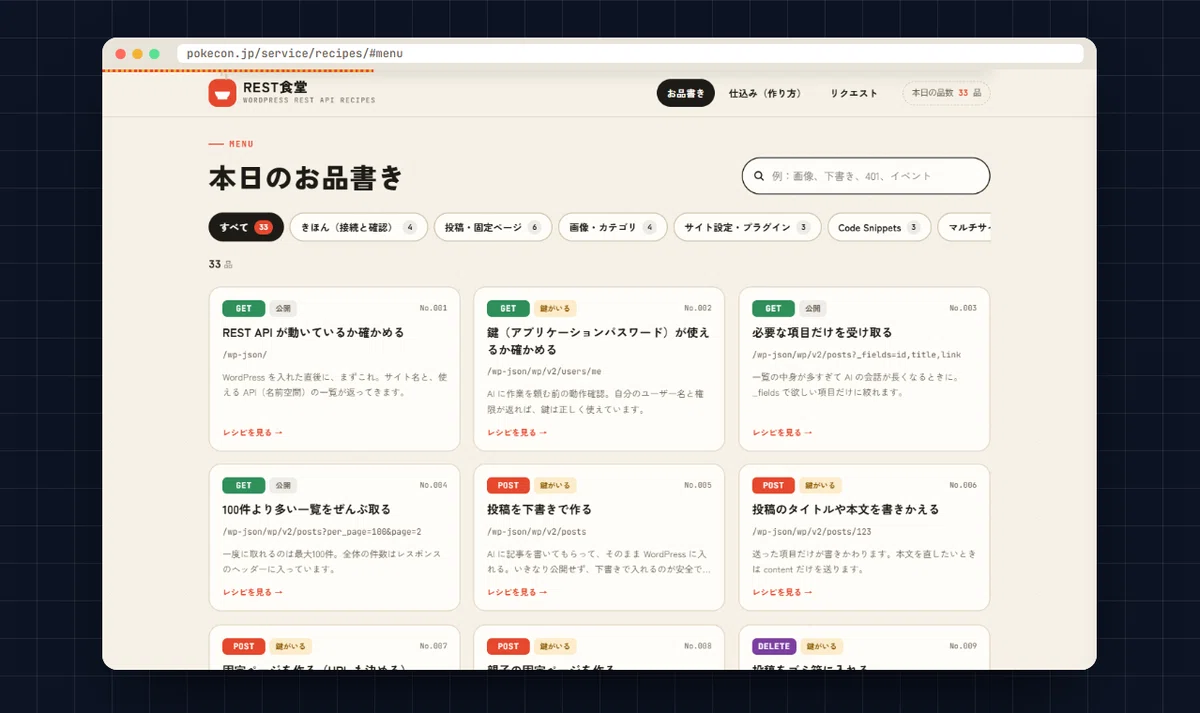Click POST badge on card No.006
The image size is (1200, 713).
click(x=773, y=485)
